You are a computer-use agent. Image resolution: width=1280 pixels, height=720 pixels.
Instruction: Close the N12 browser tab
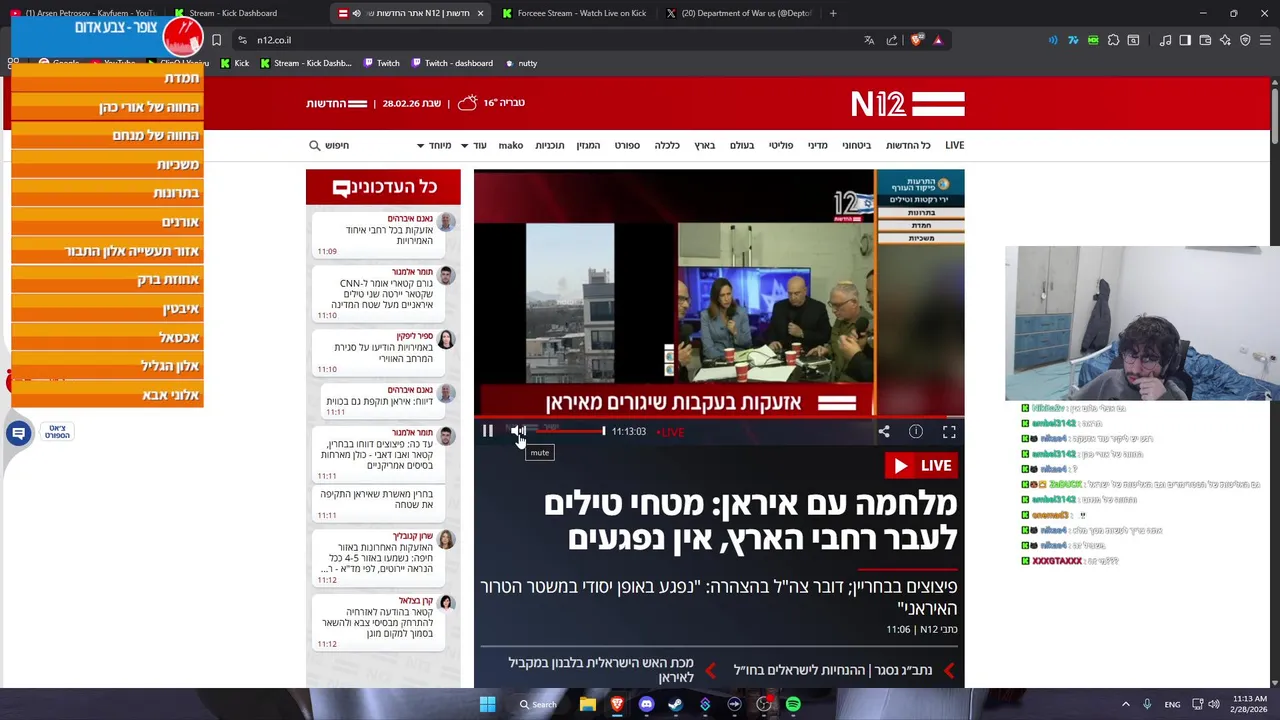pos(480,13)
